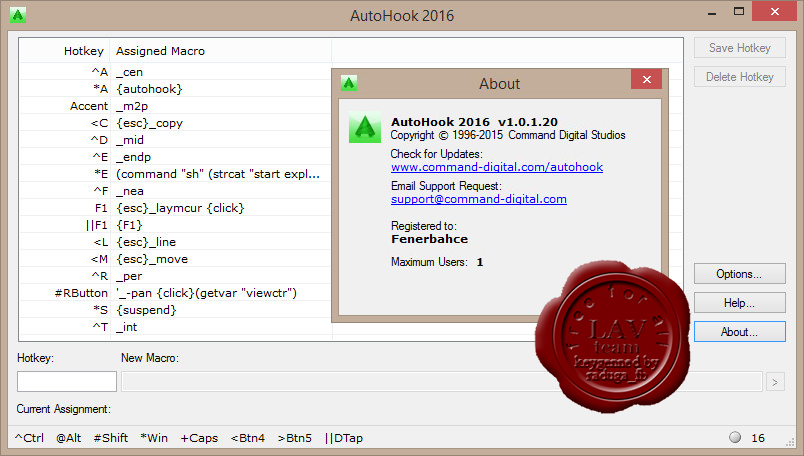Select the <M {esc}_move row

click(x=176, y=259)
